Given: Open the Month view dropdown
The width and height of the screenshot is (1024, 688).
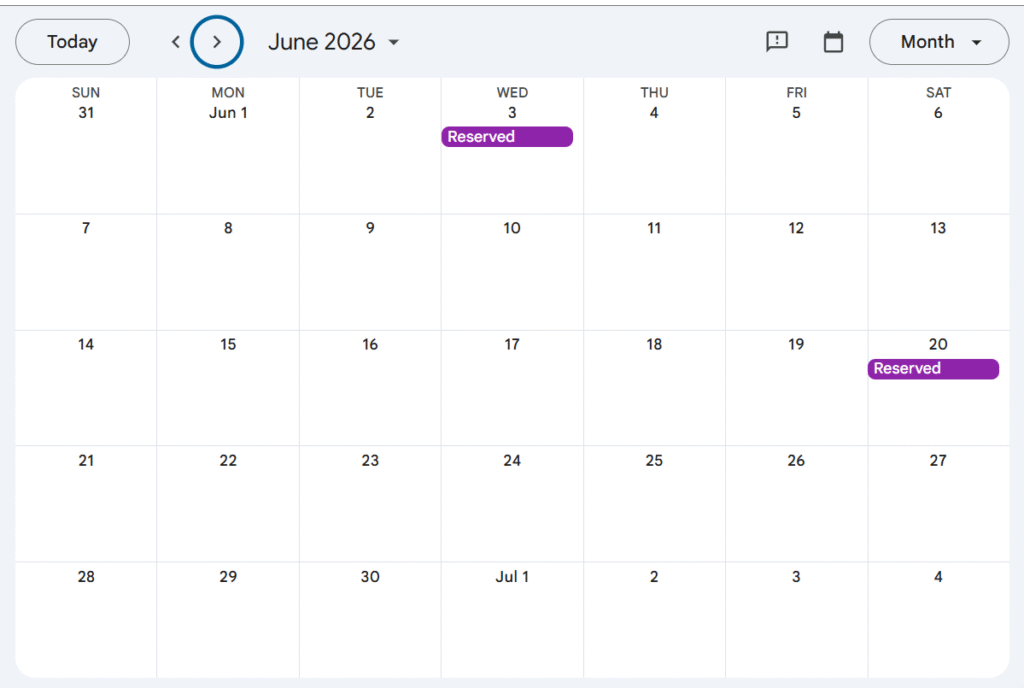Looking at the screenshot, I should point(939,42).
